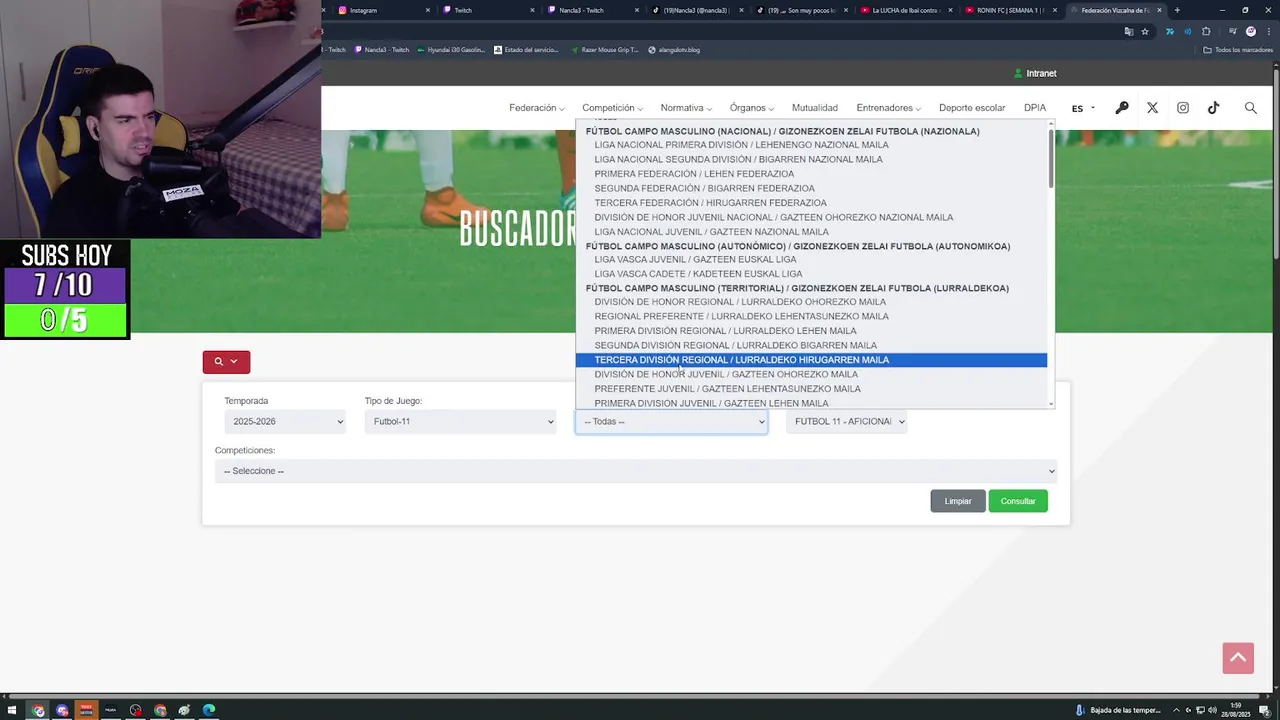Expand the ES language selector
The height and width of the screenshot is (720, 1280).
point(1084,108)
